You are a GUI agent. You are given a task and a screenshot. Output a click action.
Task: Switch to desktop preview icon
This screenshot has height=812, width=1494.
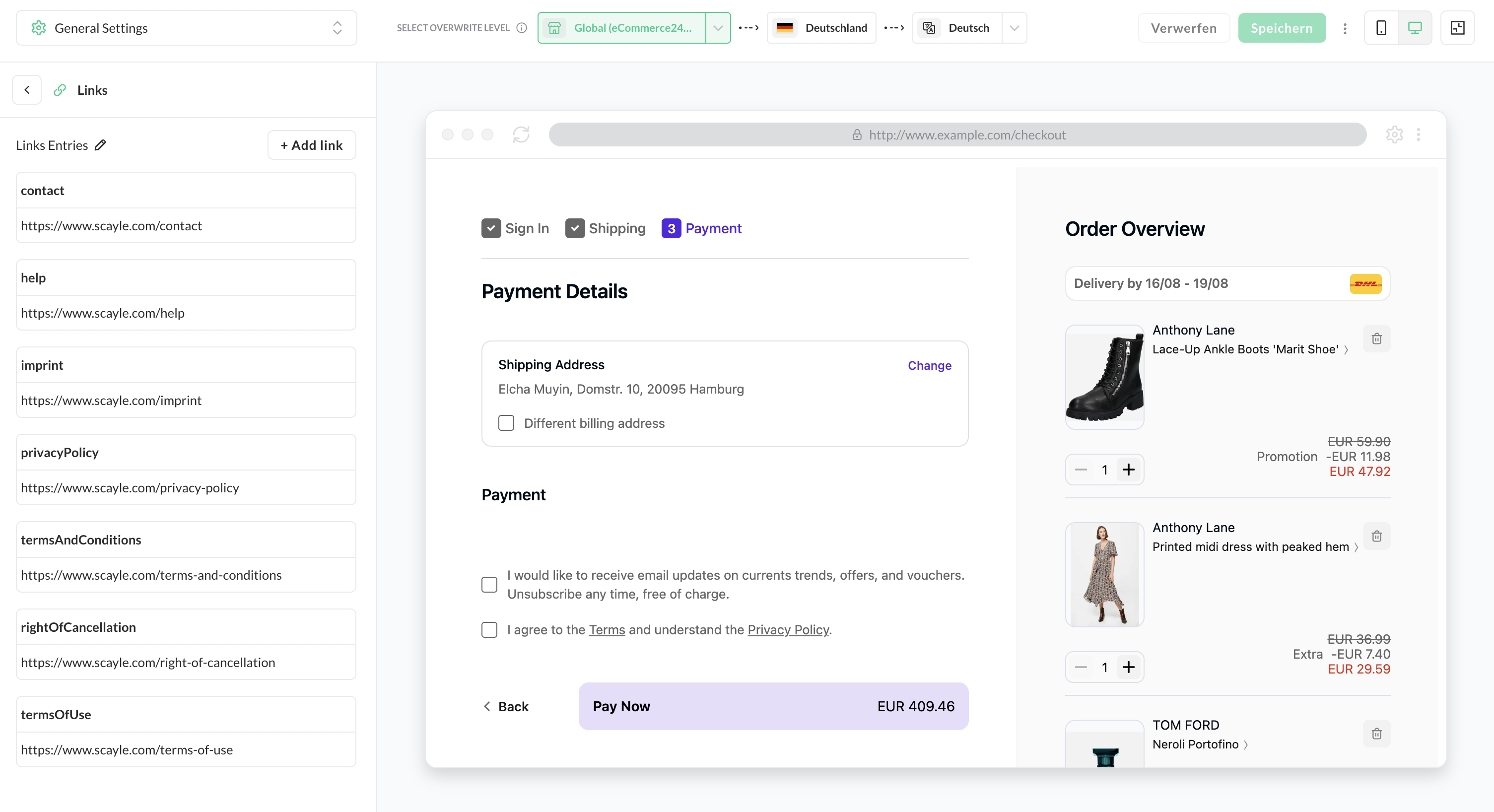point(1415,28)
